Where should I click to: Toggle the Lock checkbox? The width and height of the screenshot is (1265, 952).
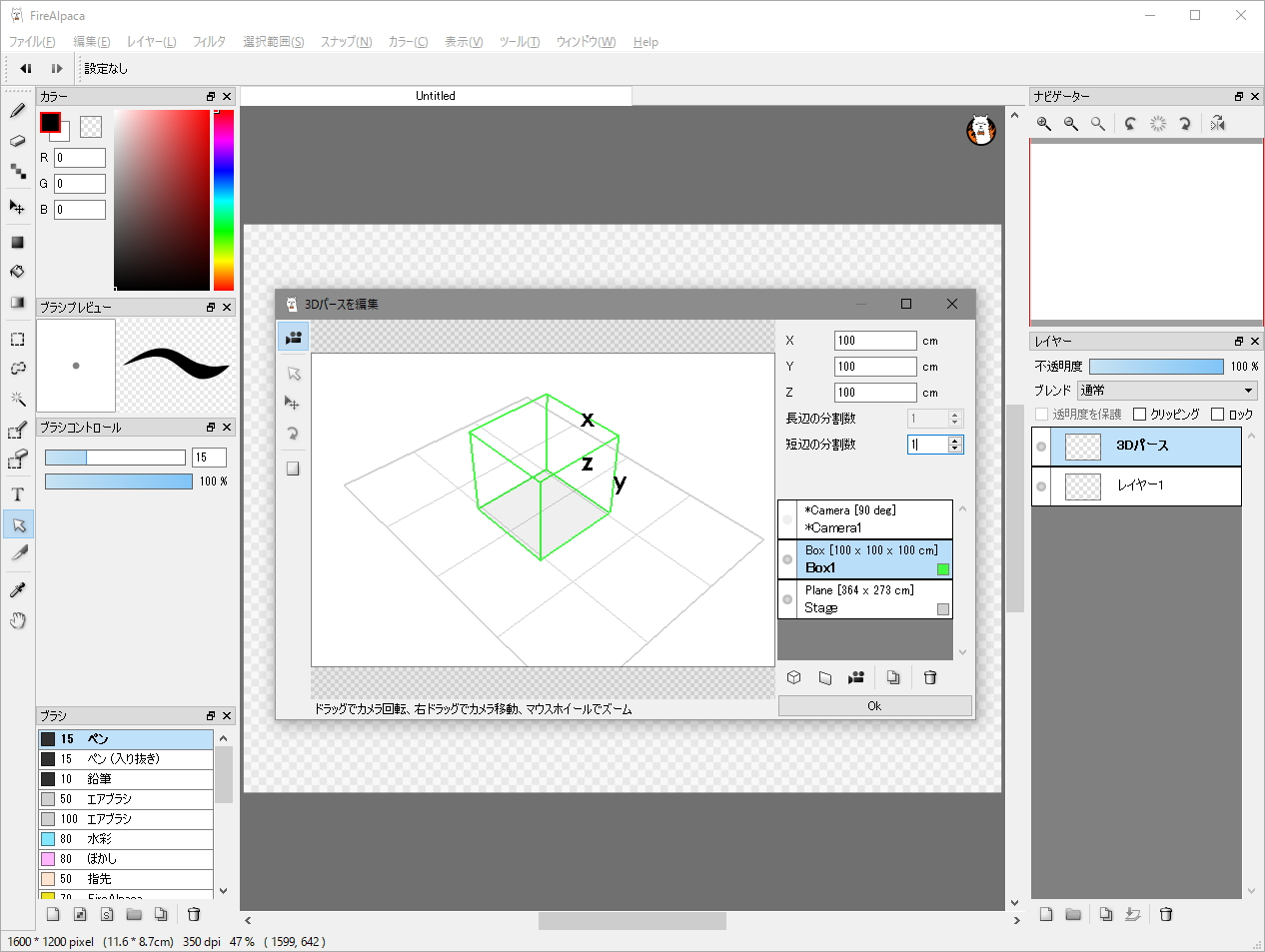point(1218,415)
